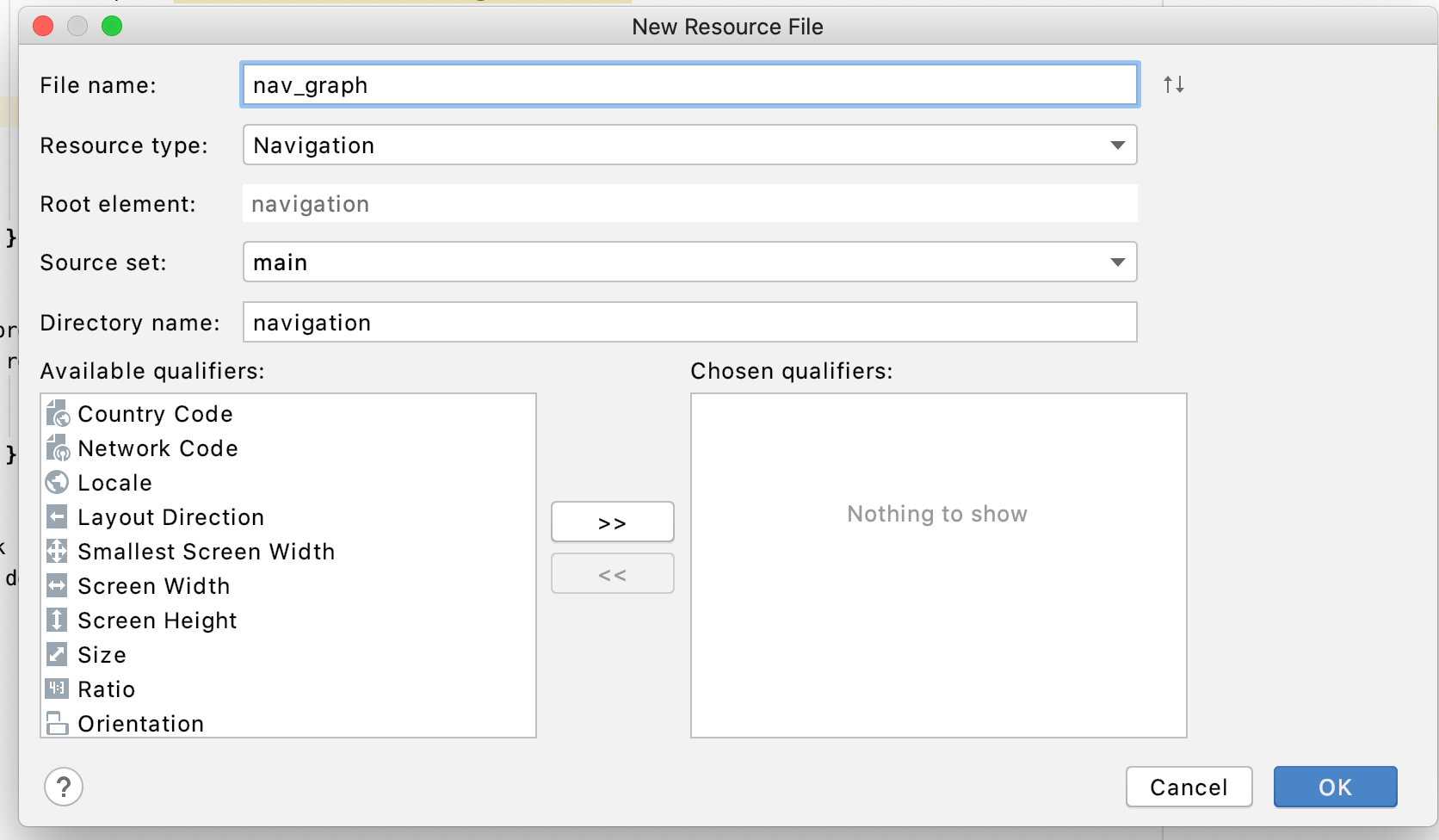Click the << button to remove qualifier

click(612, 573)
